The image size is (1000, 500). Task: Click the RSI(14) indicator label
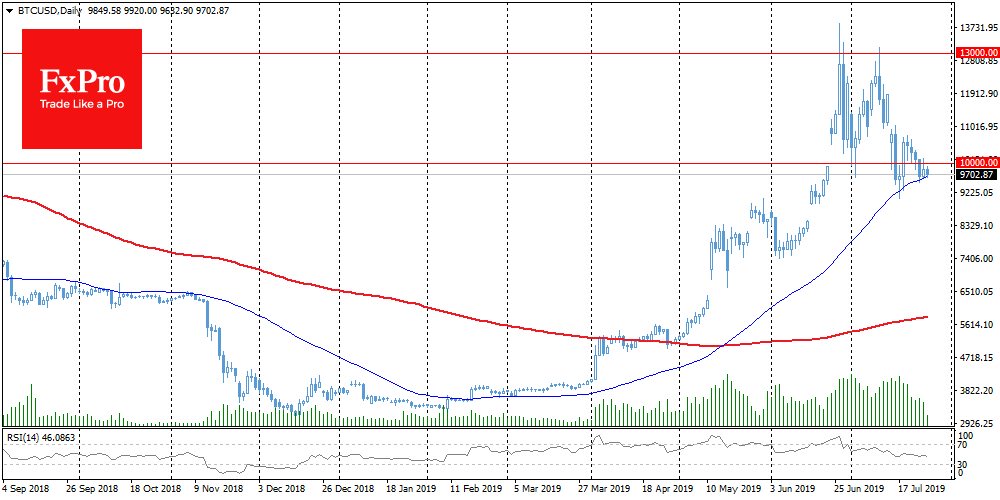point(43,437)
